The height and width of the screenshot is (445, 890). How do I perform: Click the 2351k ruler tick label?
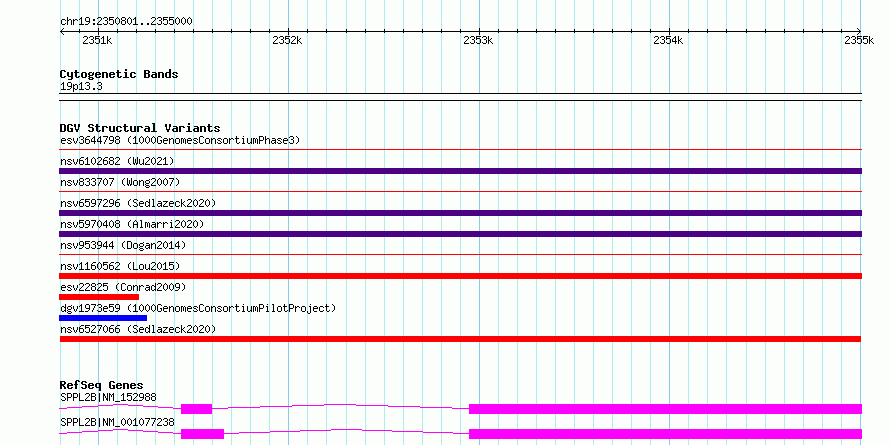pyautogui.click(x=97, y=40)
